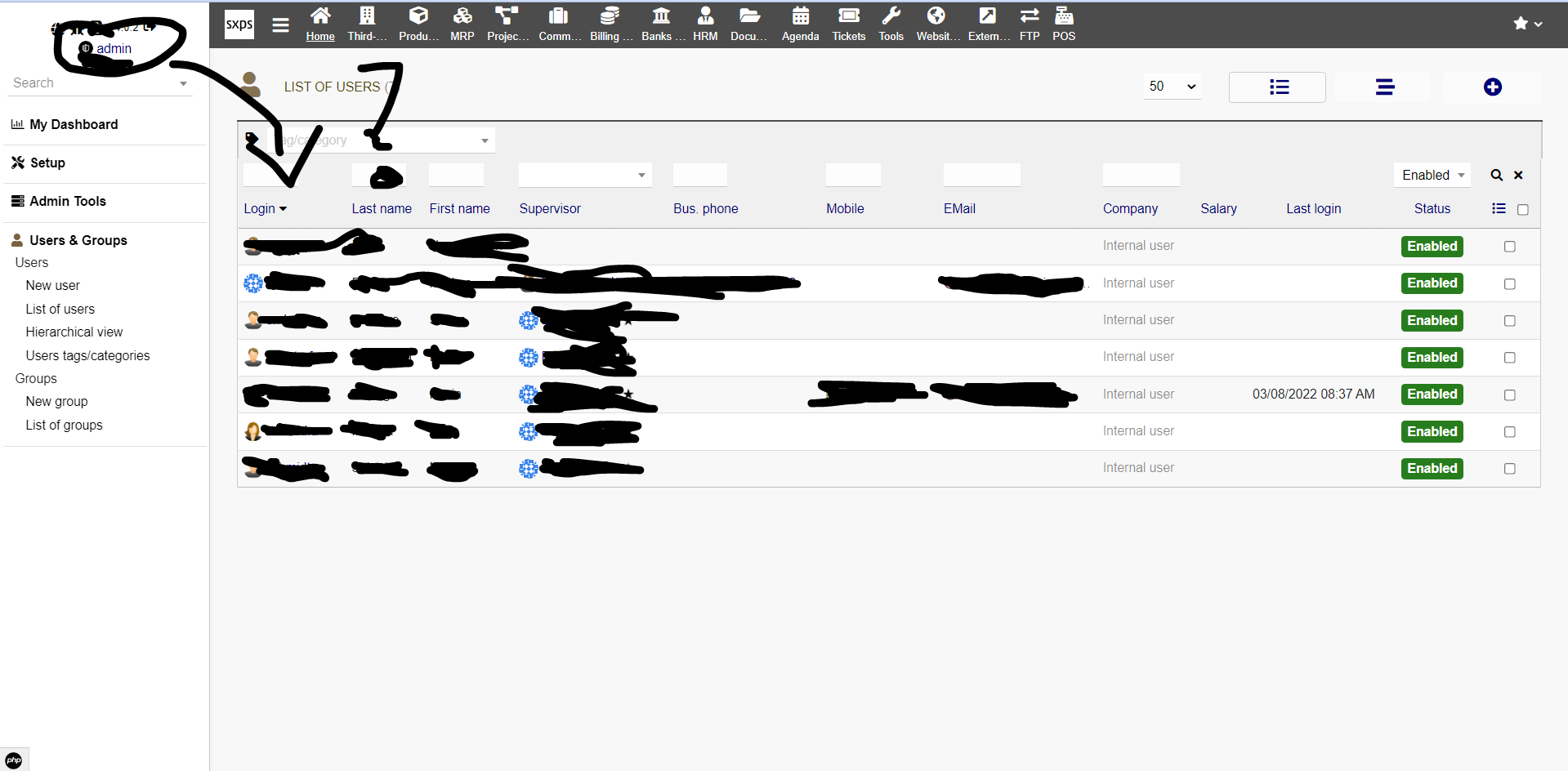Open the Supervisor filter dropdown
Screen dimensions: 1568x771
[585, 175]
